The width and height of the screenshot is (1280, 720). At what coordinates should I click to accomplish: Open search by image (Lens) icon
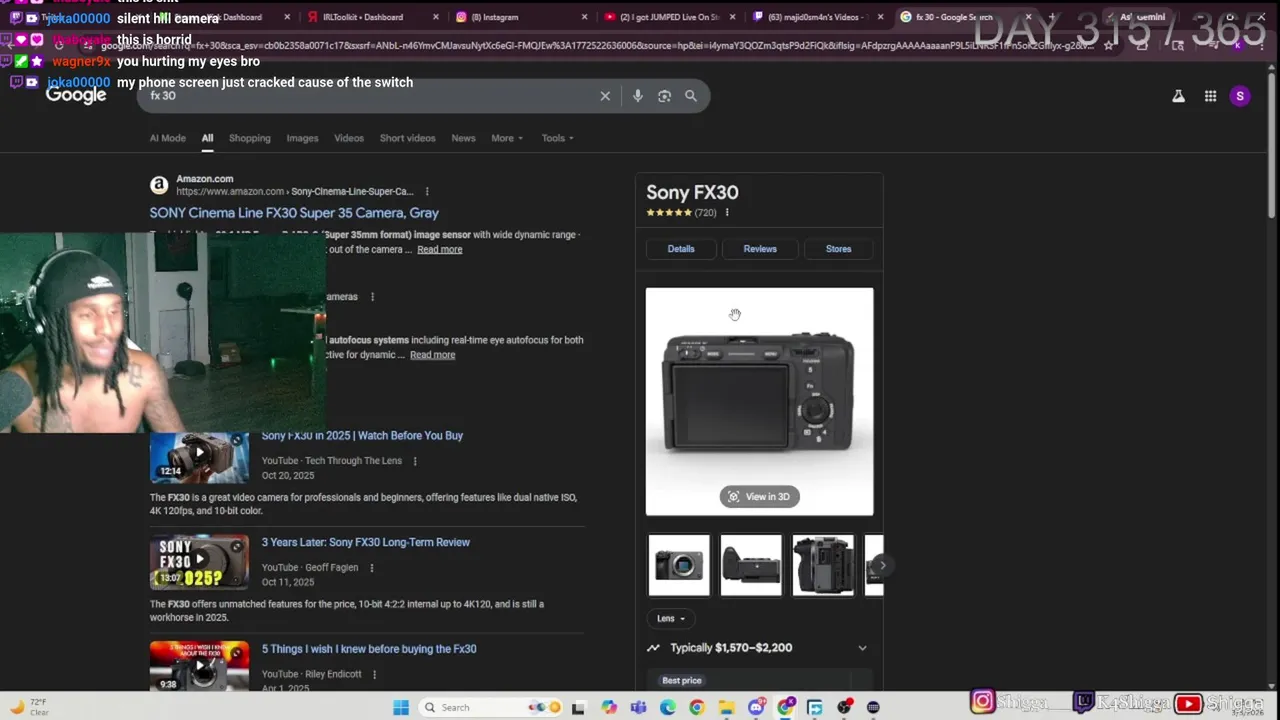pyautogui.click(x=664, y=96)
